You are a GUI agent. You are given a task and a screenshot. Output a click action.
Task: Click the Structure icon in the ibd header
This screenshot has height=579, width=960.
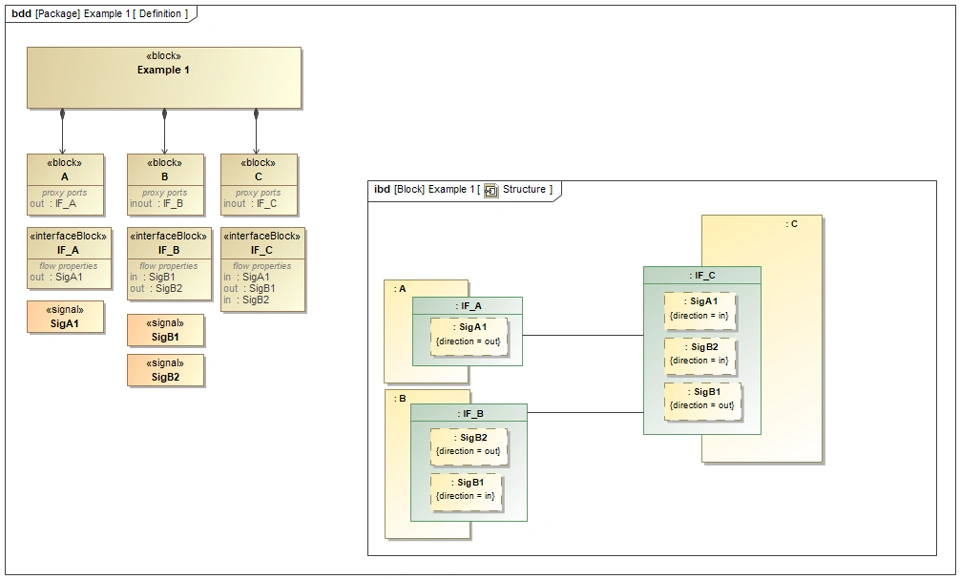[491, 190]
